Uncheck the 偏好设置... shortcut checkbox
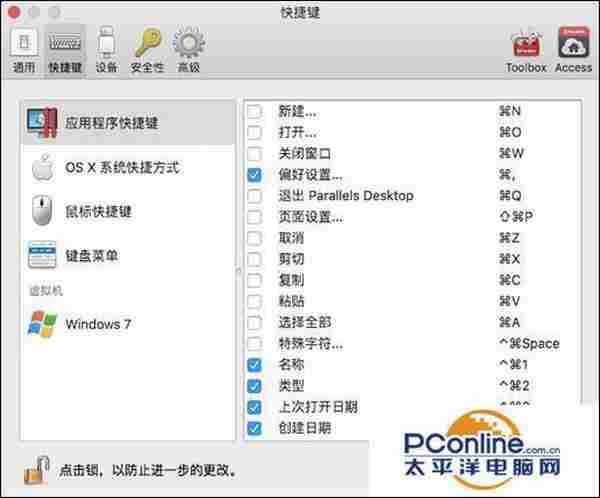Image resolution: width=600 pixels, height=498 pixels. point(254,175)
